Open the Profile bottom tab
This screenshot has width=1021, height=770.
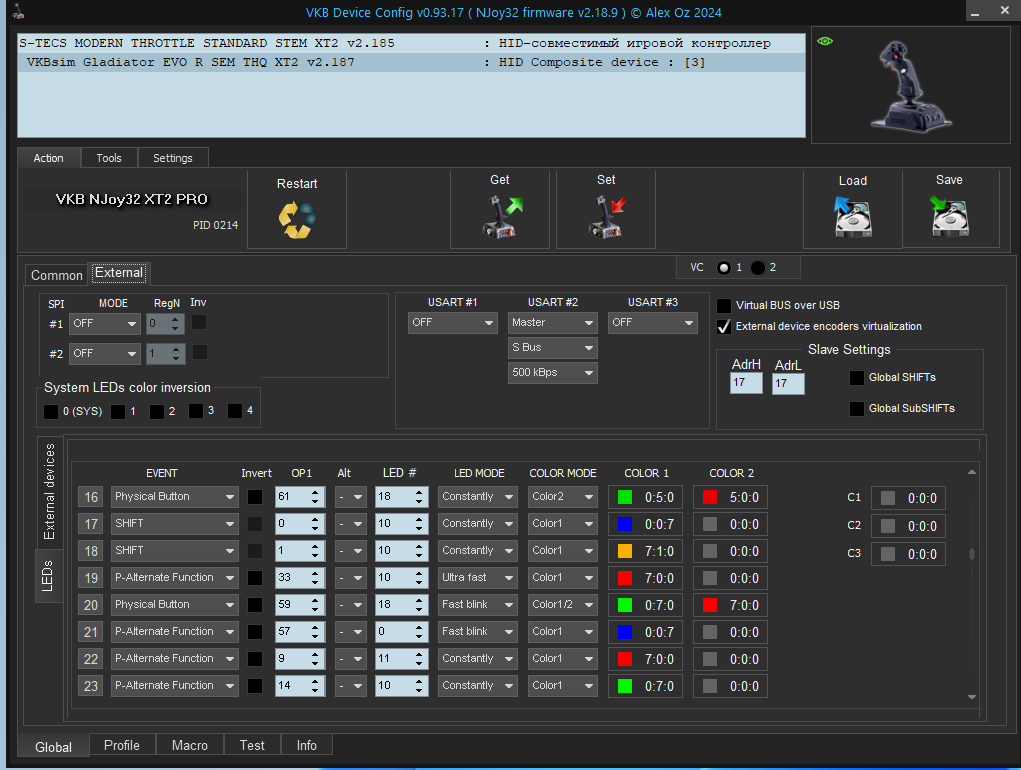pyautogui.click(x=122, y=745)
